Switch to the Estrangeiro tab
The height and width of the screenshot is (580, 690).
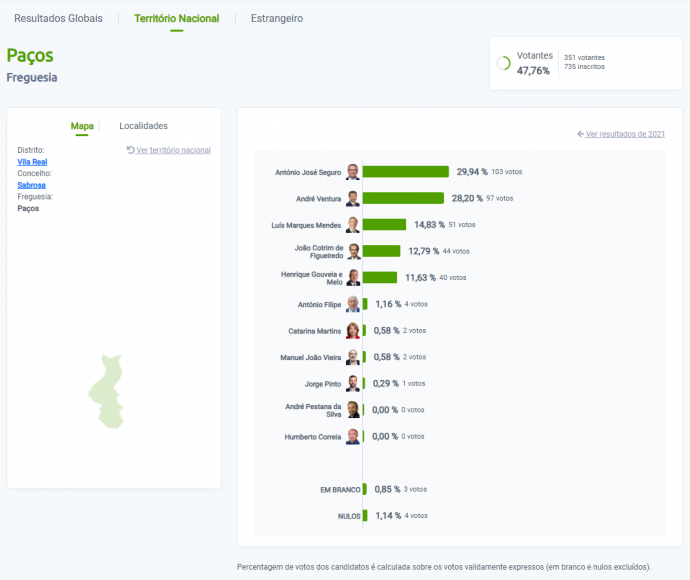coord(277,19)
